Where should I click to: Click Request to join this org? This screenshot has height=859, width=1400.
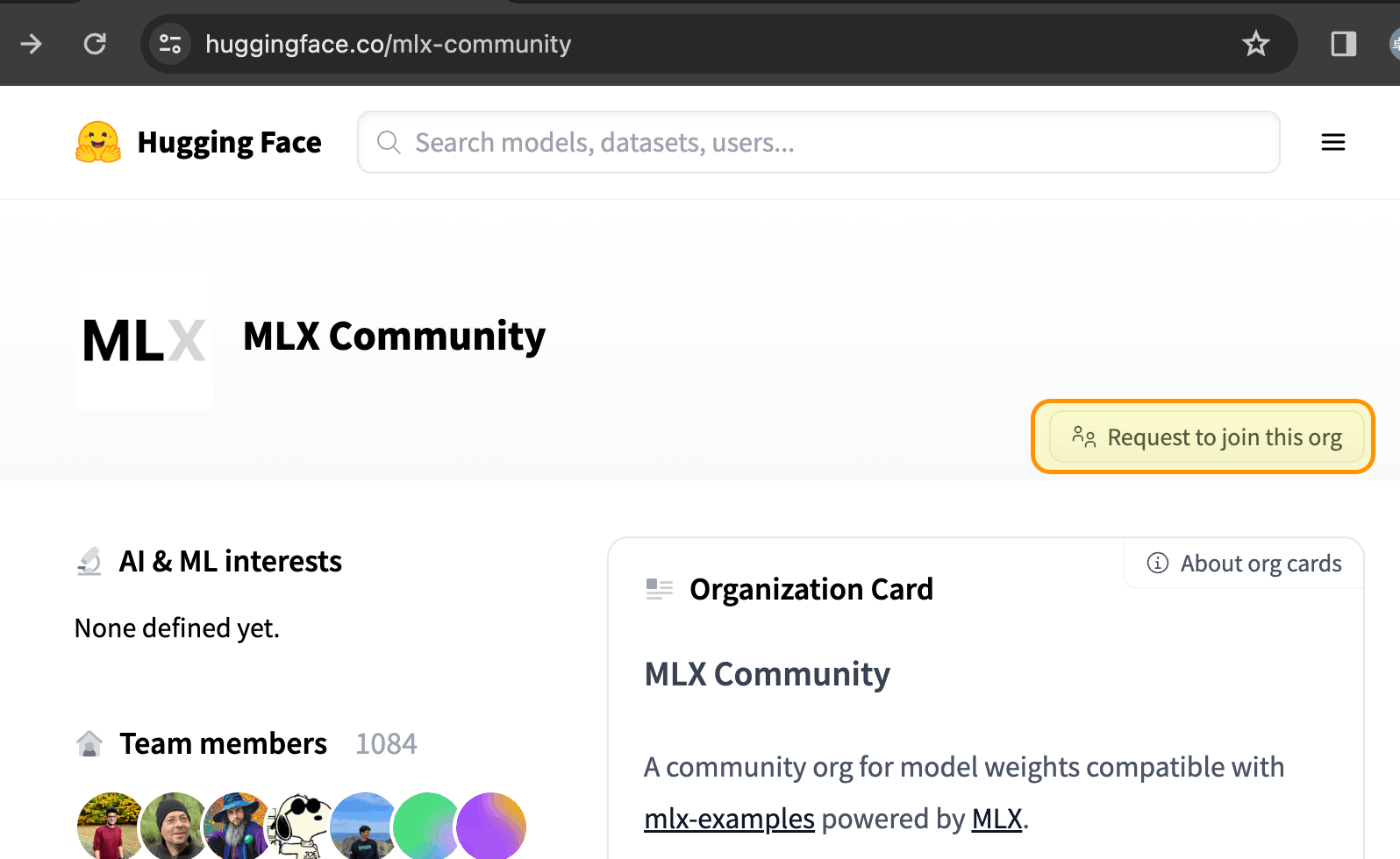[x=1206, y=437]
